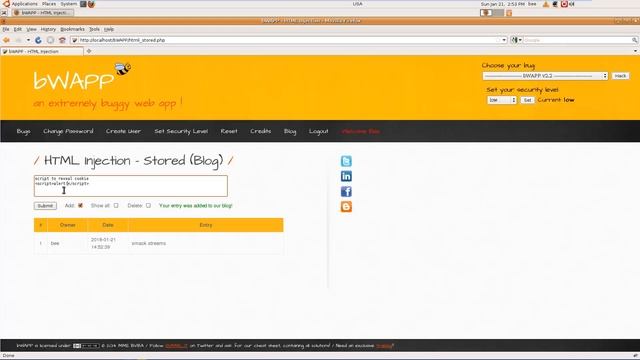Launch Firefox from the top panel icon
Image resolution: width=640 pixels, height=360 pixels.
(x=91, y=4)
